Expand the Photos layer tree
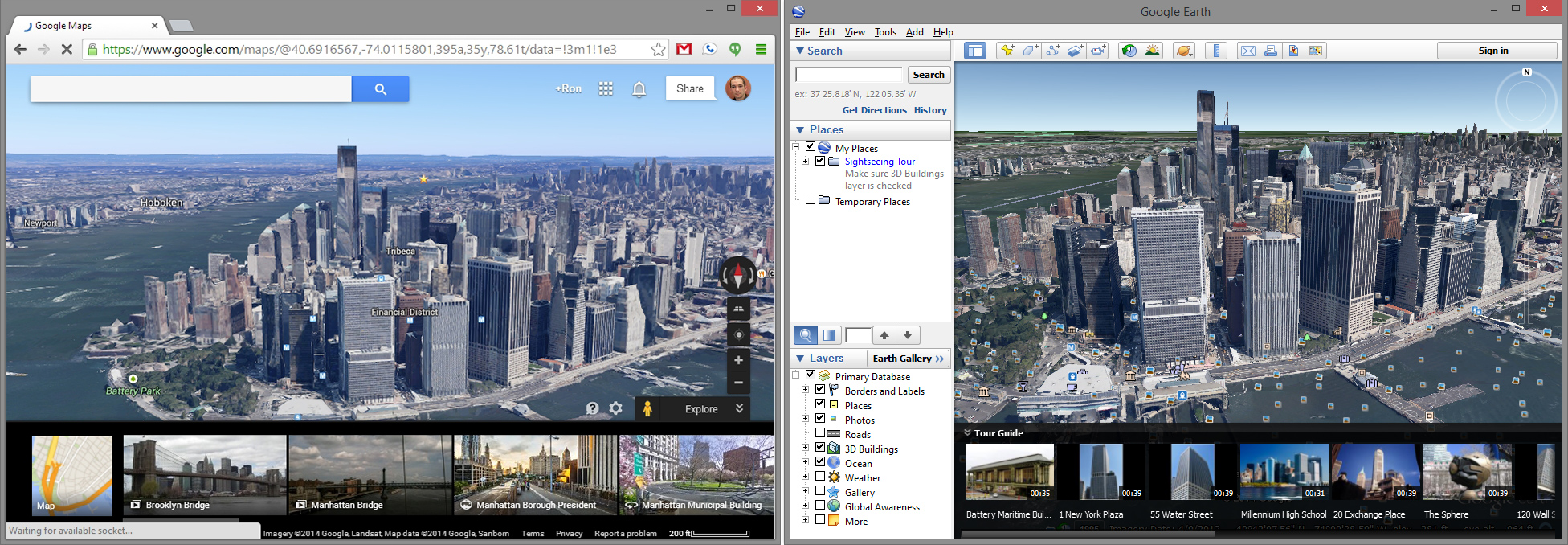 (x=806, y=419)
